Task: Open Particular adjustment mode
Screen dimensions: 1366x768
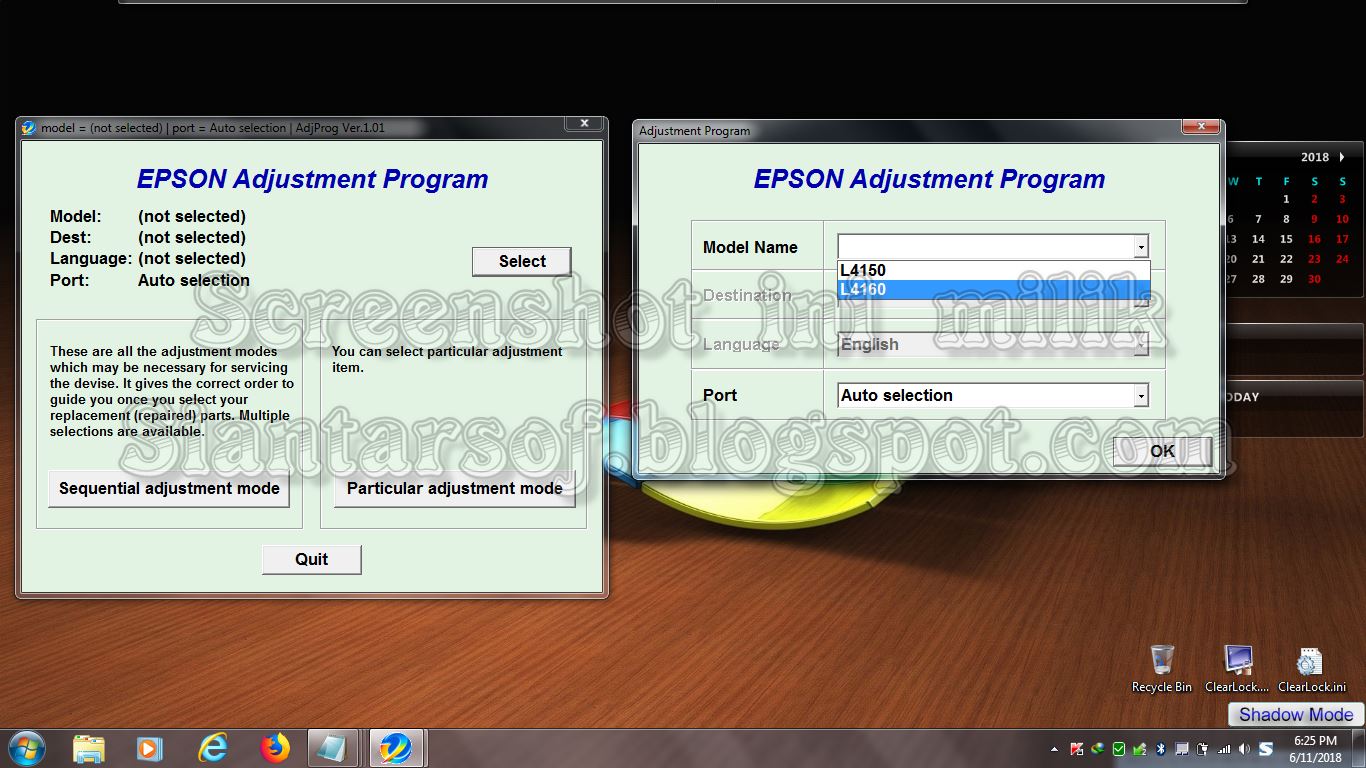Action: (455, 489)
